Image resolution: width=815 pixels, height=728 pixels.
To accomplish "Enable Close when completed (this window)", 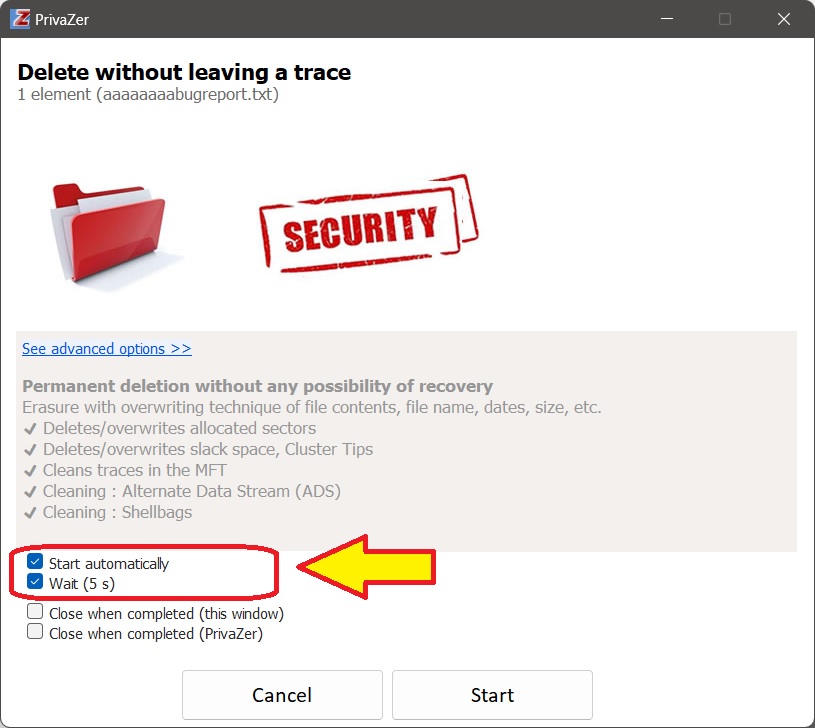I will (x=36, y=612).
